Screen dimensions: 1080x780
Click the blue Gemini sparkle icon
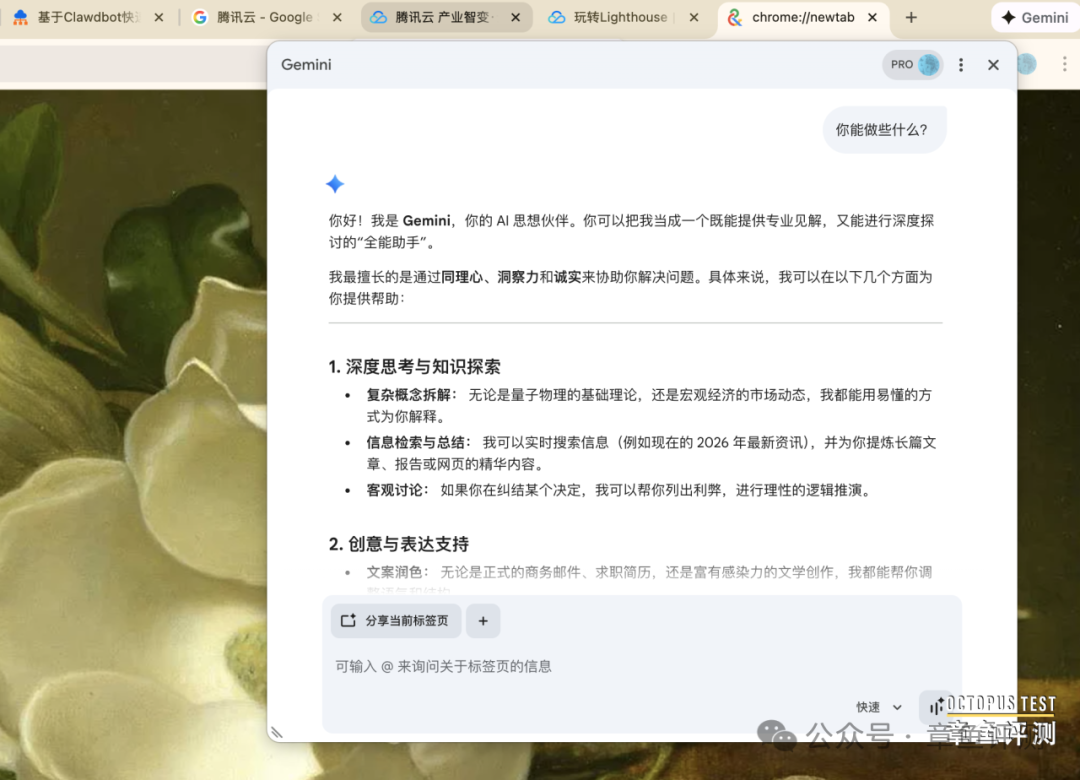pyautogui.click(x=335, y=184)
